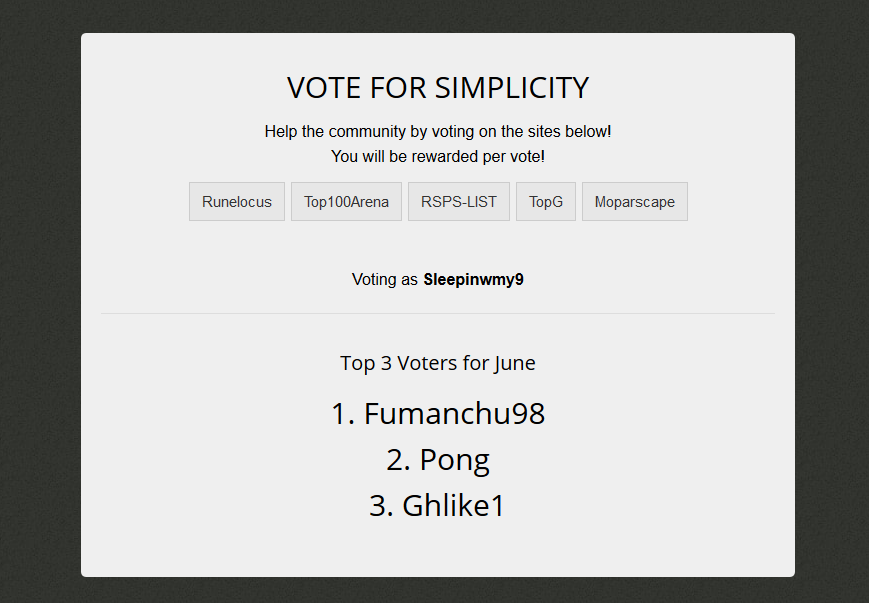The width and height of the screenshot is (869, 603).
Task: Click the horizontal divider under the username
Action: pyautogui.click(x=437, y=313)
